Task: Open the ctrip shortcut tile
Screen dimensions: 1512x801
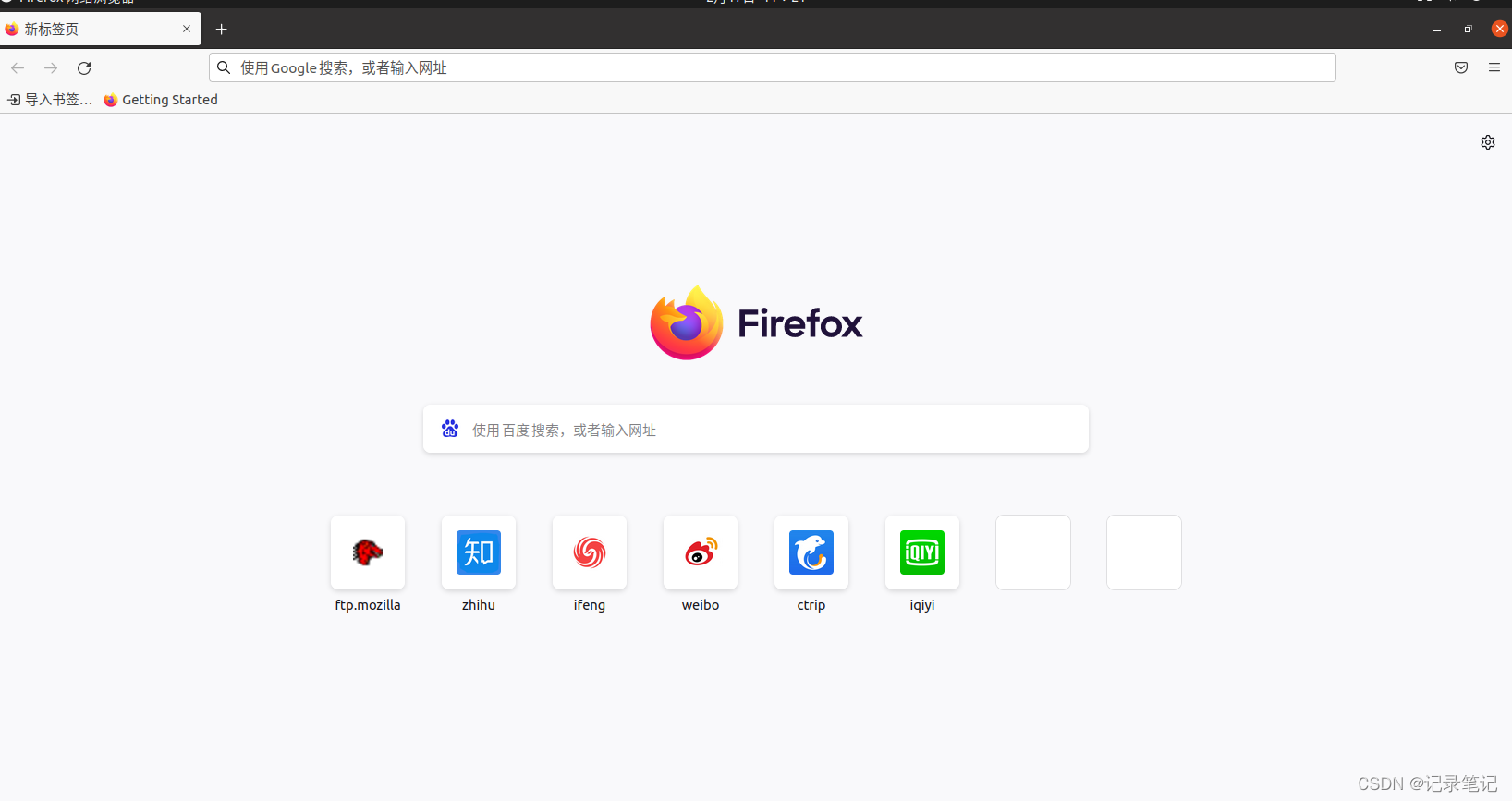Action: tap(811, 552)
